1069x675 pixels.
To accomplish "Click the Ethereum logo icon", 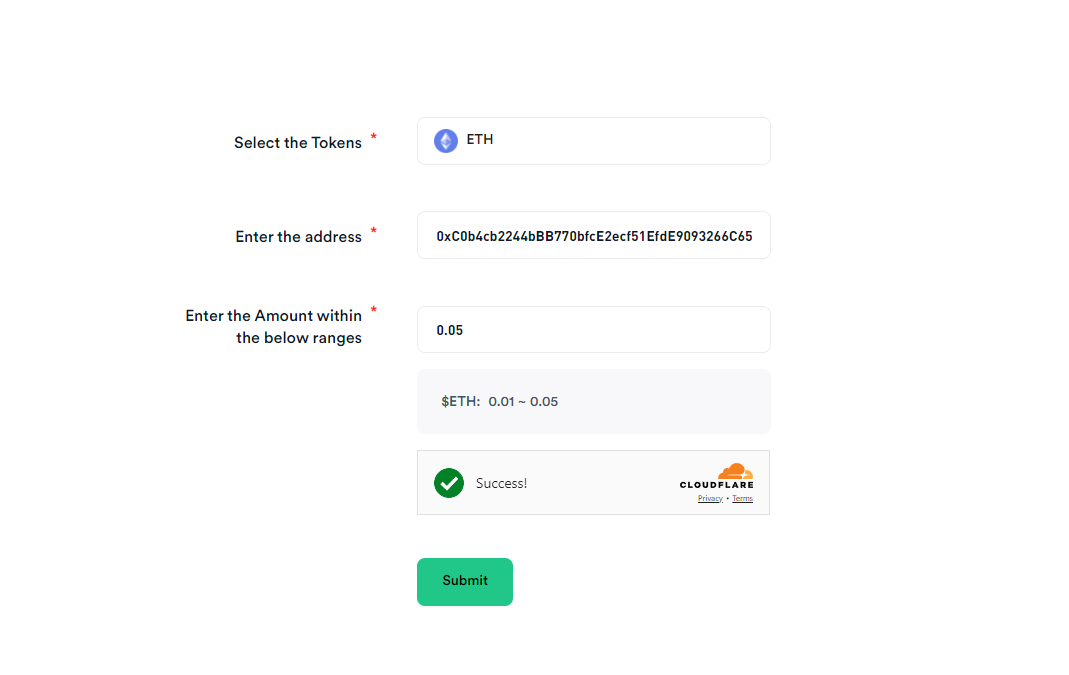I will pos(445,141).
